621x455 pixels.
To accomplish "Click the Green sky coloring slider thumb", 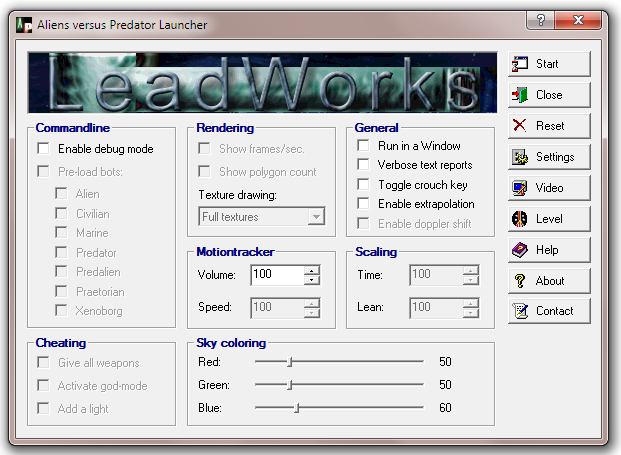I will point(290,385).
